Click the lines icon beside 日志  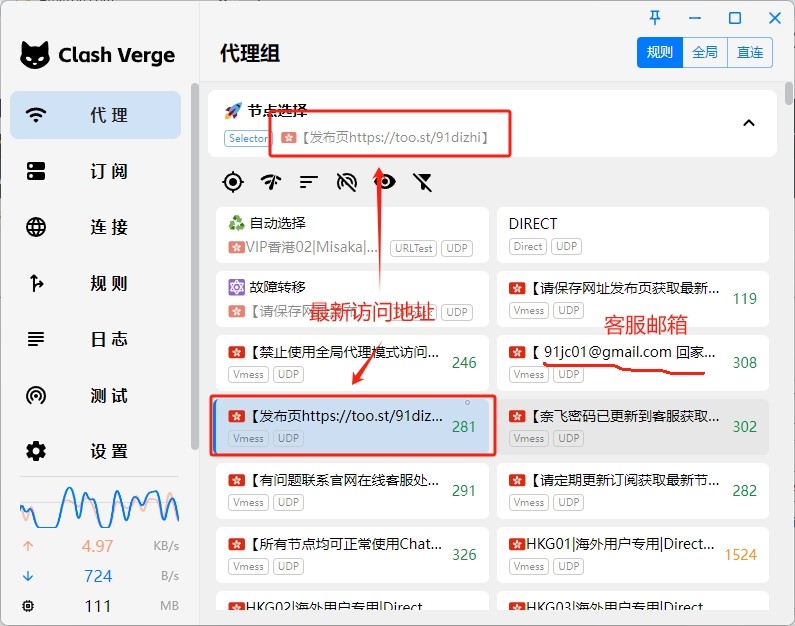tap(36, 339)
